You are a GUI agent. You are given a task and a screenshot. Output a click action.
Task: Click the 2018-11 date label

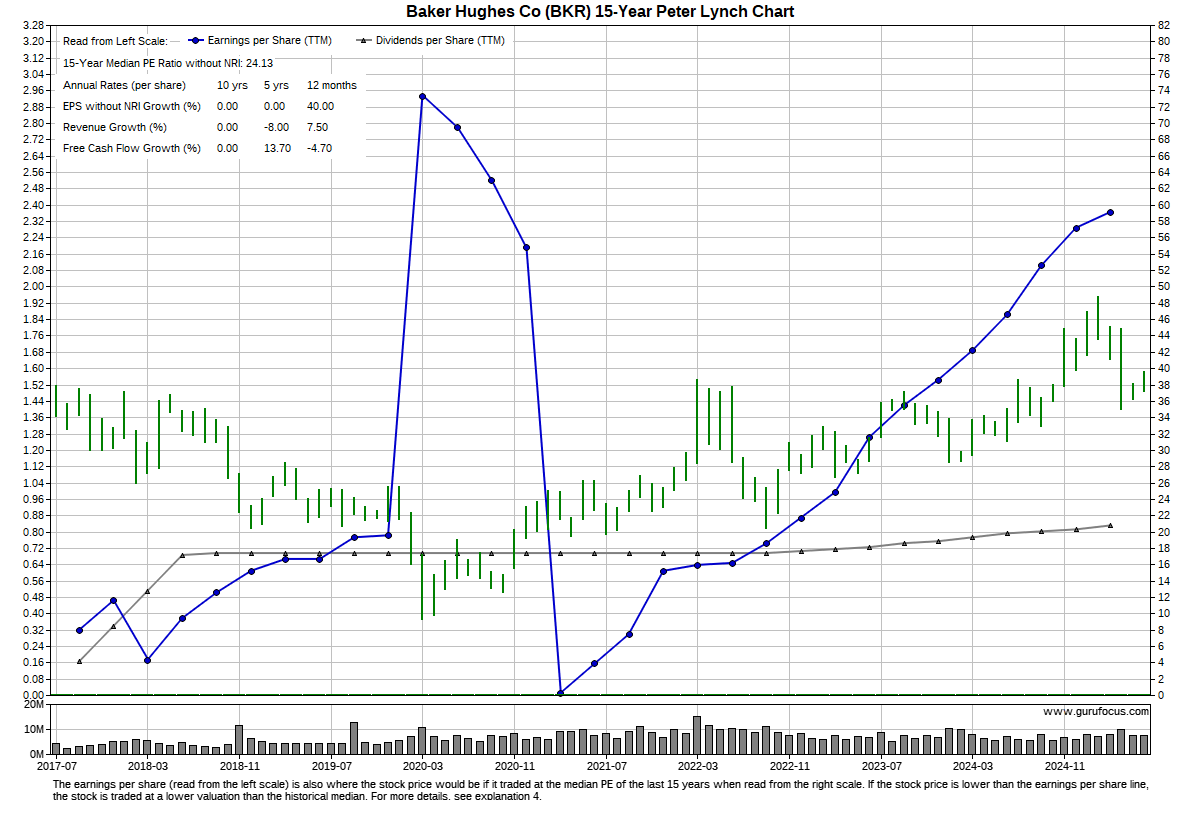point(240,765)
